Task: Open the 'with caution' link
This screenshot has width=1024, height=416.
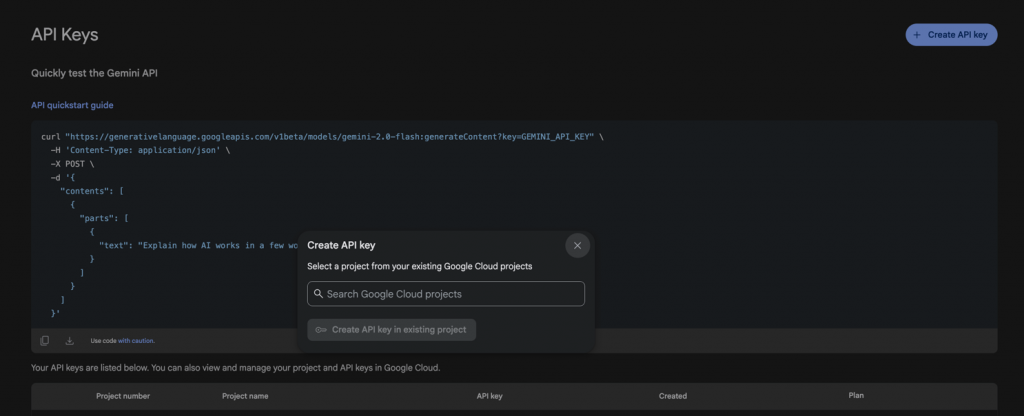Action: pos(136,341)
